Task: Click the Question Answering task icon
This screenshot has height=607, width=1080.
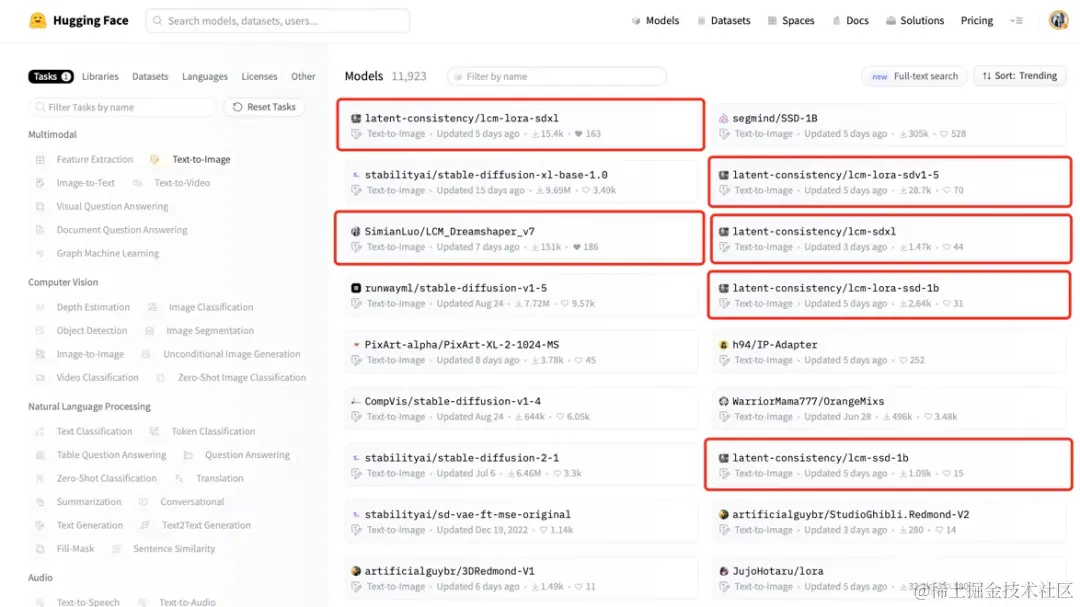Action: [x=188, y=455]
